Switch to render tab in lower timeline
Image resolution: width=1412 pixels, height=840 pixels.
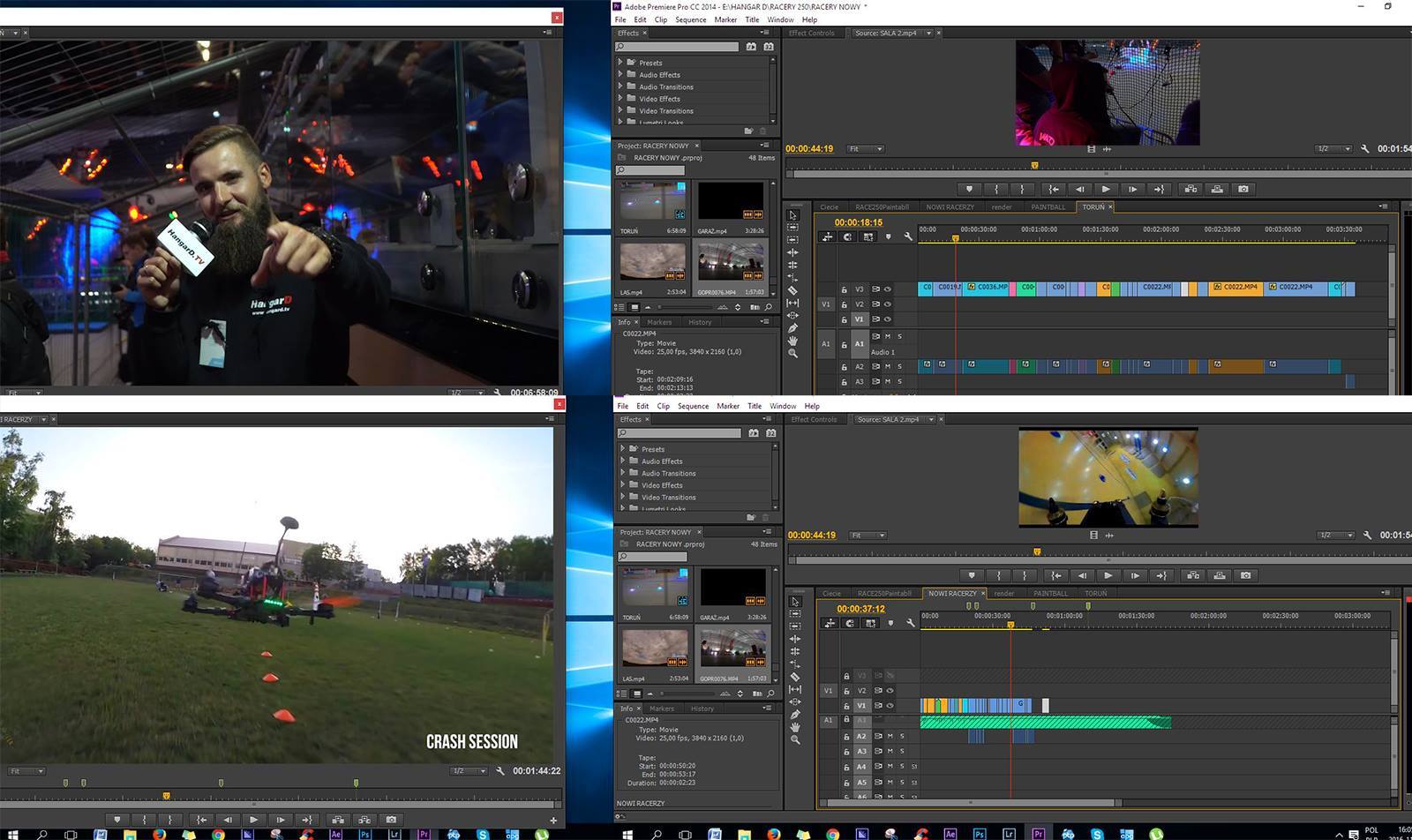(1003, 594)
